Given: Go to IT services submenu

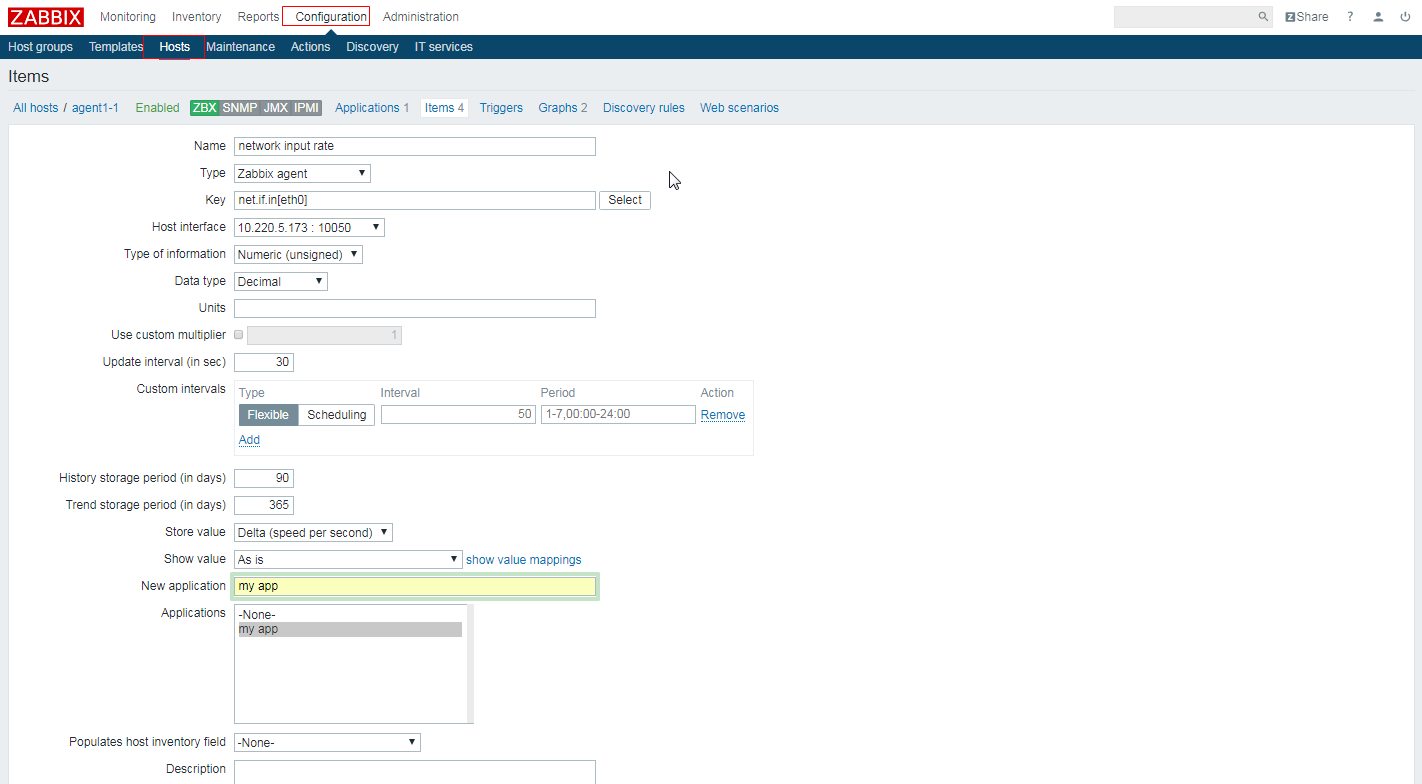Looking at the screenshot, I should [444, 47].
